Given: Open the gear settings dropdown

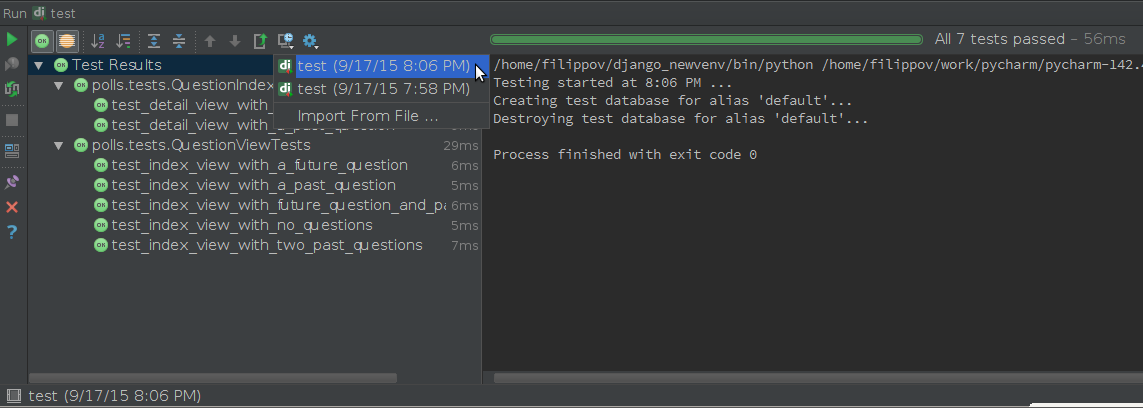Looking at the screenshot, I should (311, 41).
